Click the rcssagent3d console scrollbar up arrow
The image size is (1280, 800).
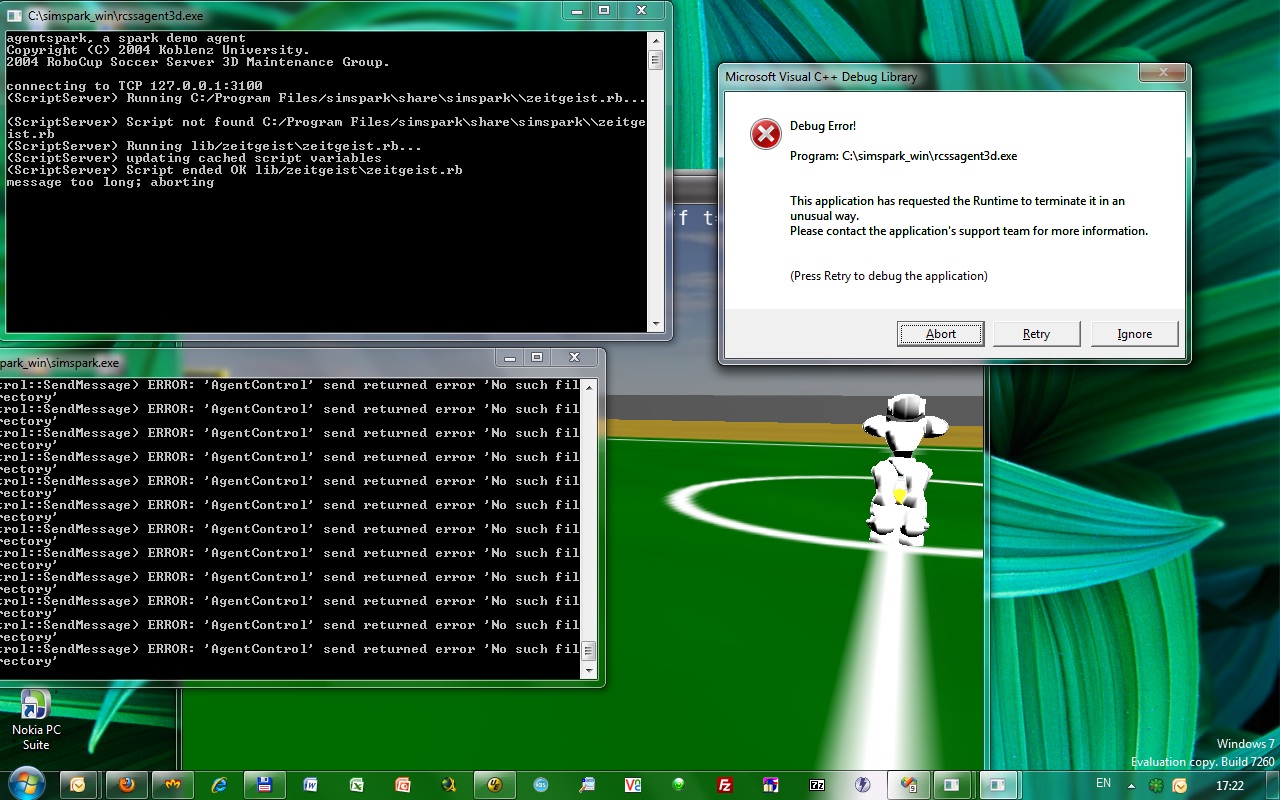[x=656, y=39]
